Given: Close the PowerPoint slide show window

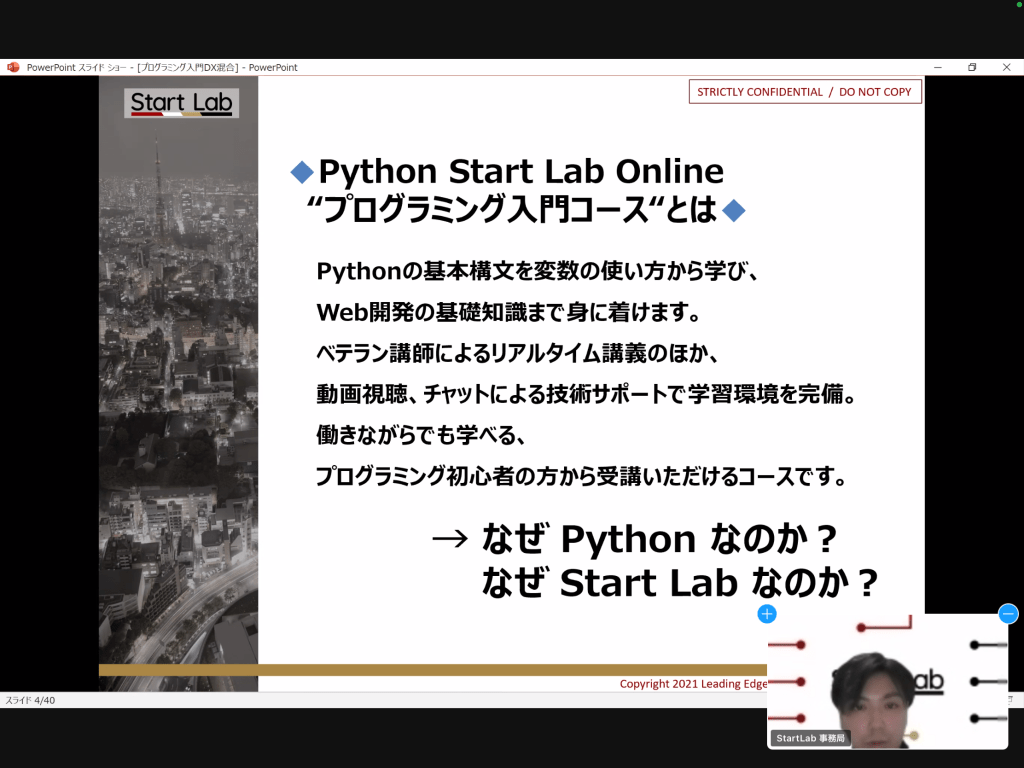Looking at the screenshot, I should click(1006, 67).
